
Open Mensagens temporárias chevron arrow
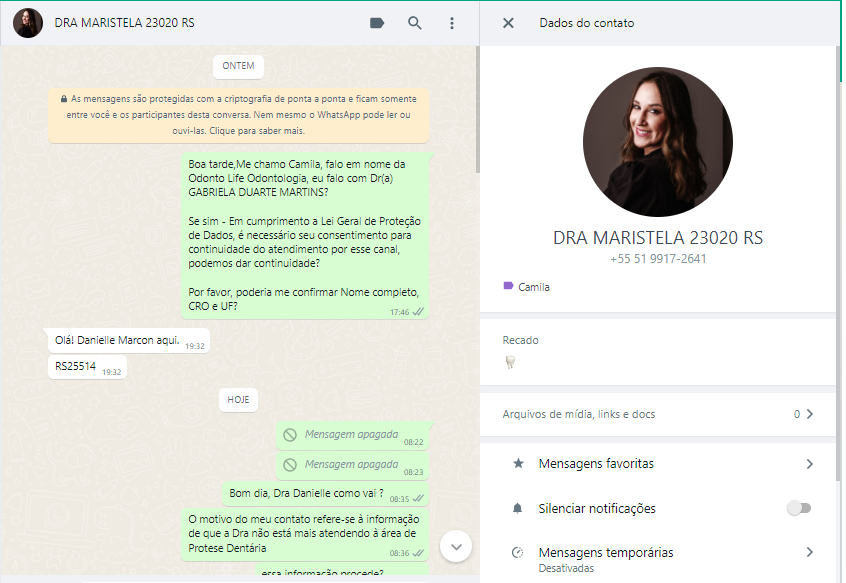pyautogui.click(x=809, y=552)
